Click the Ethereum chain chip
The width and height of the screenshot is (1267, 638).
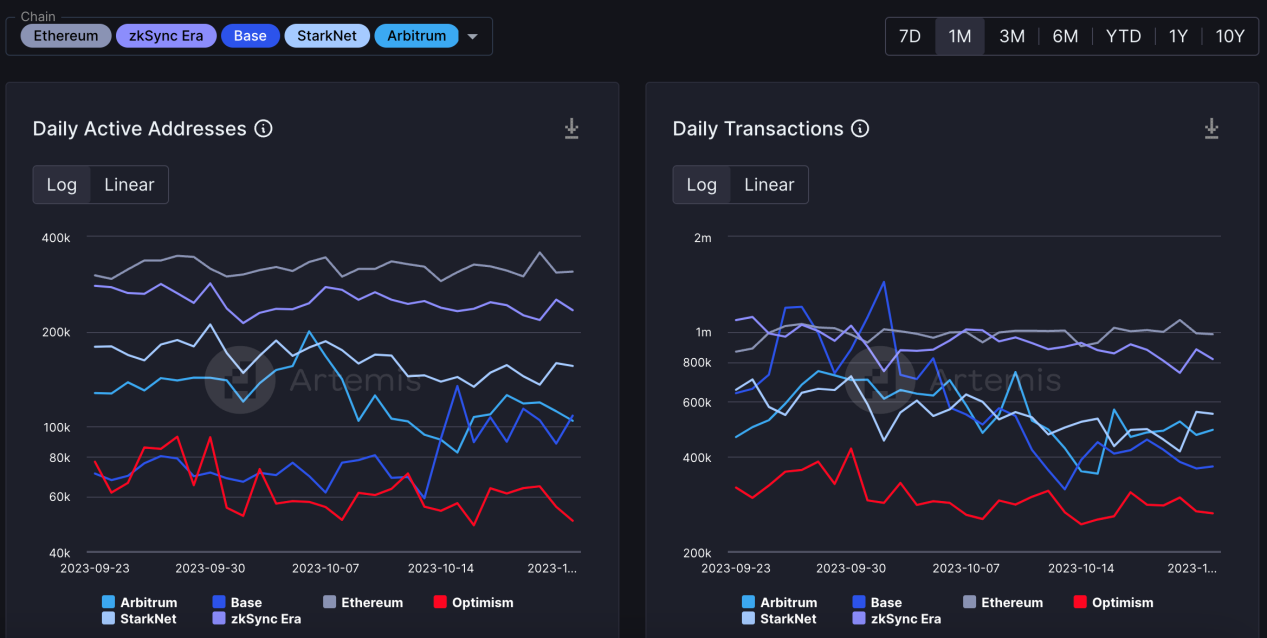[66, 36]
